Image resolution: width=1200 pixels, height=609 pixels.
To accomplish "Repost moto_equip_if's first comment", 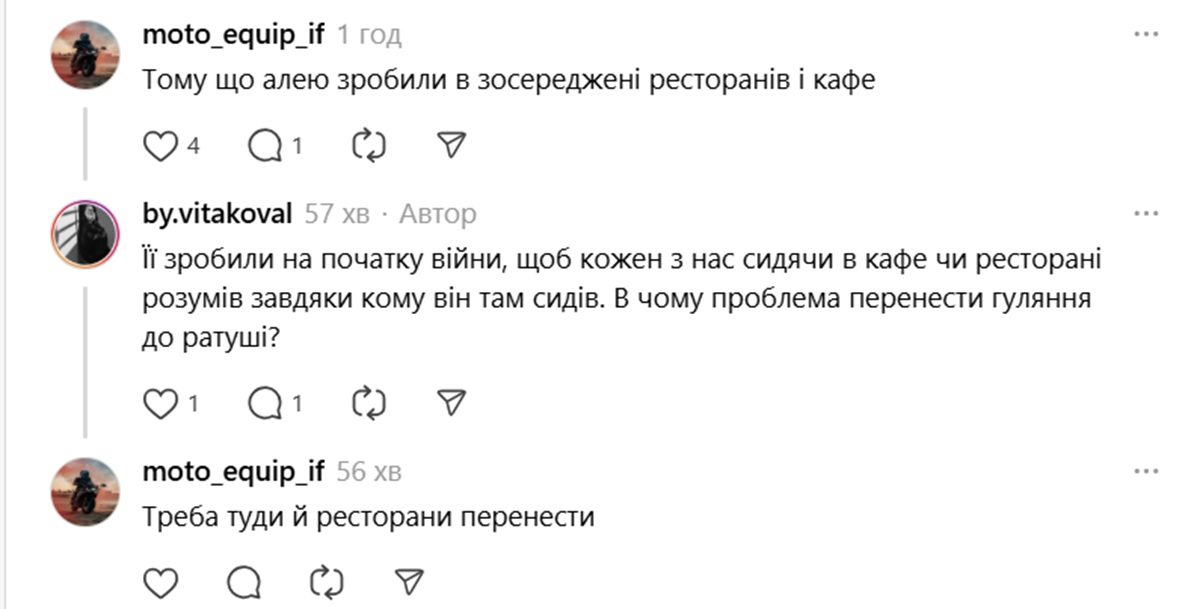I will pos(368,145).
